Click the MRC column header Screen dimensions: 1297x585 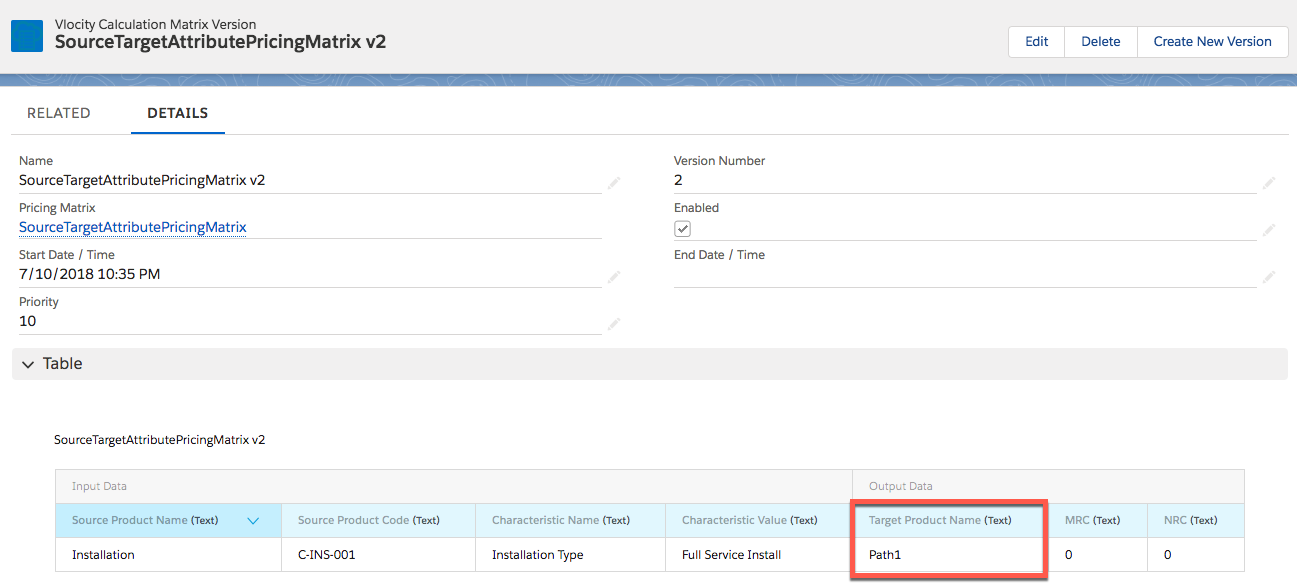click(x=1097, y=520)
